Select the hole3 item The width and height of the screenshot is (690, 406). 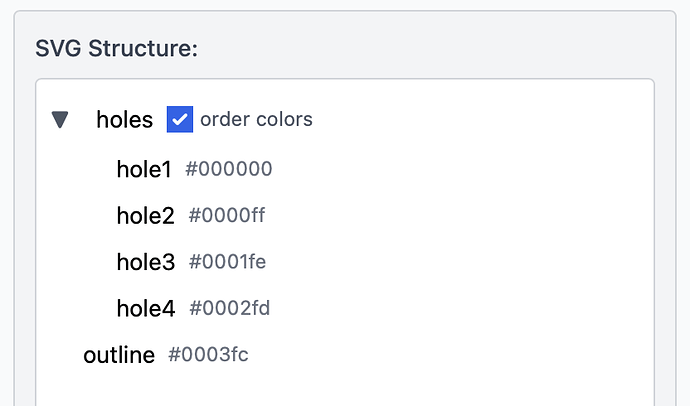click(x=145, y=262)
